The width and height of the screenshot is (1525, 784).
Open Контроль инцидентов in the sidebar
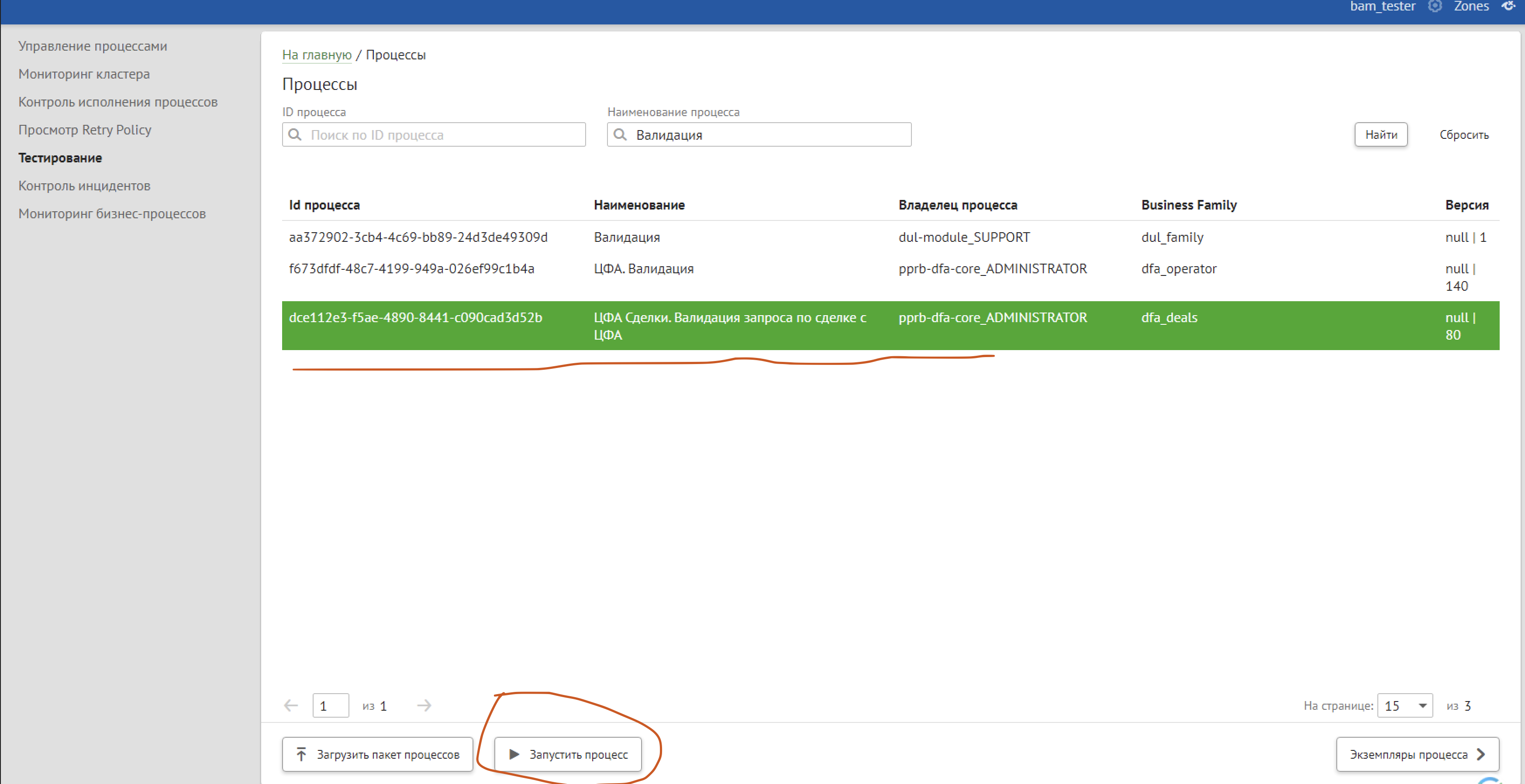pyautogui.click(x=84, y=186)
